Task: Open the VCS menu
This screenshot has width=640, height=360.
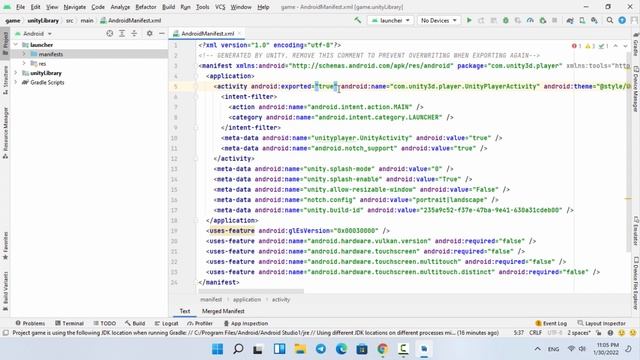Action: [220, 7]
